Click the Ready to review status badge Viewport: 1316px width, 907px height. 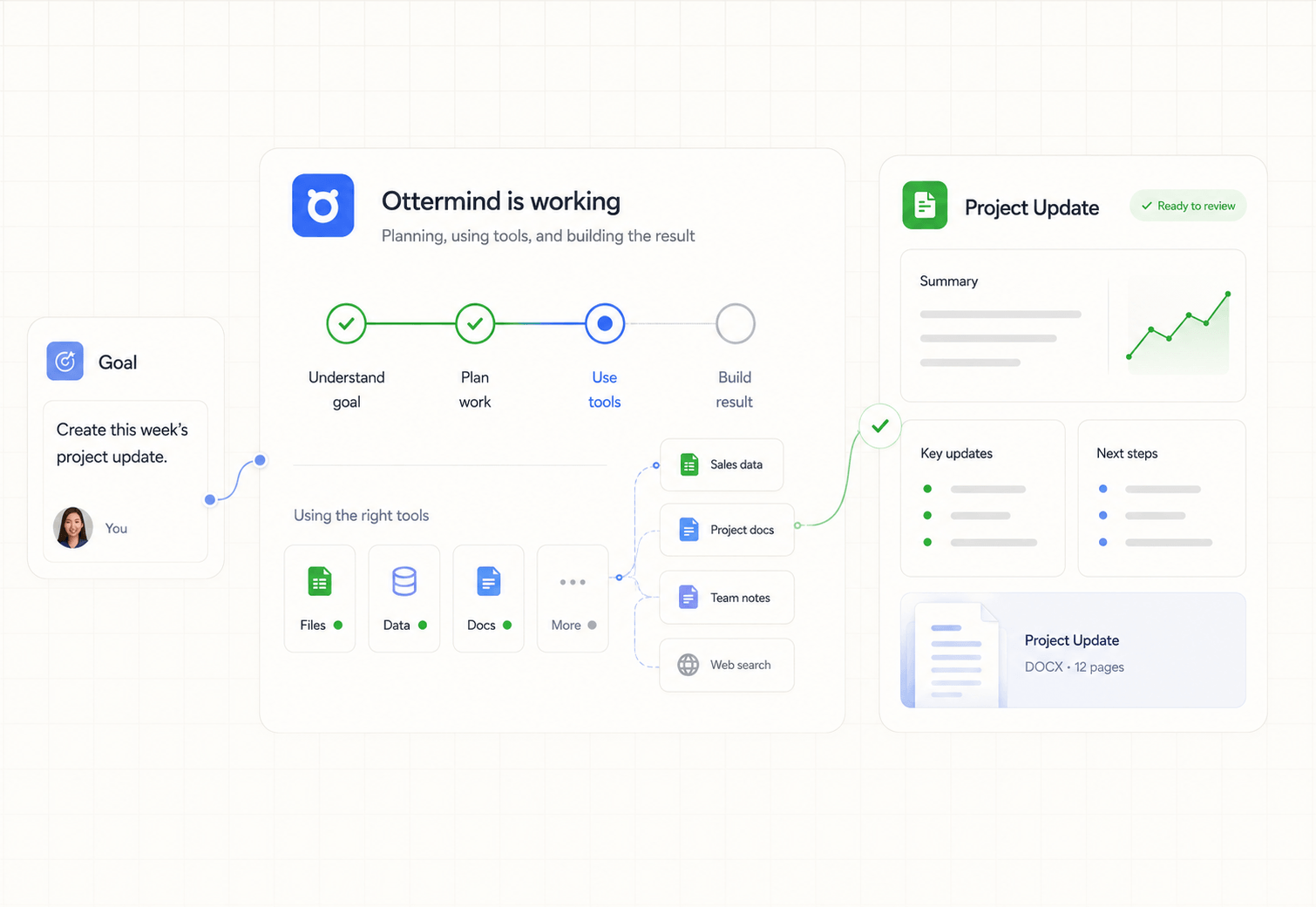(x=1188, y=206)
